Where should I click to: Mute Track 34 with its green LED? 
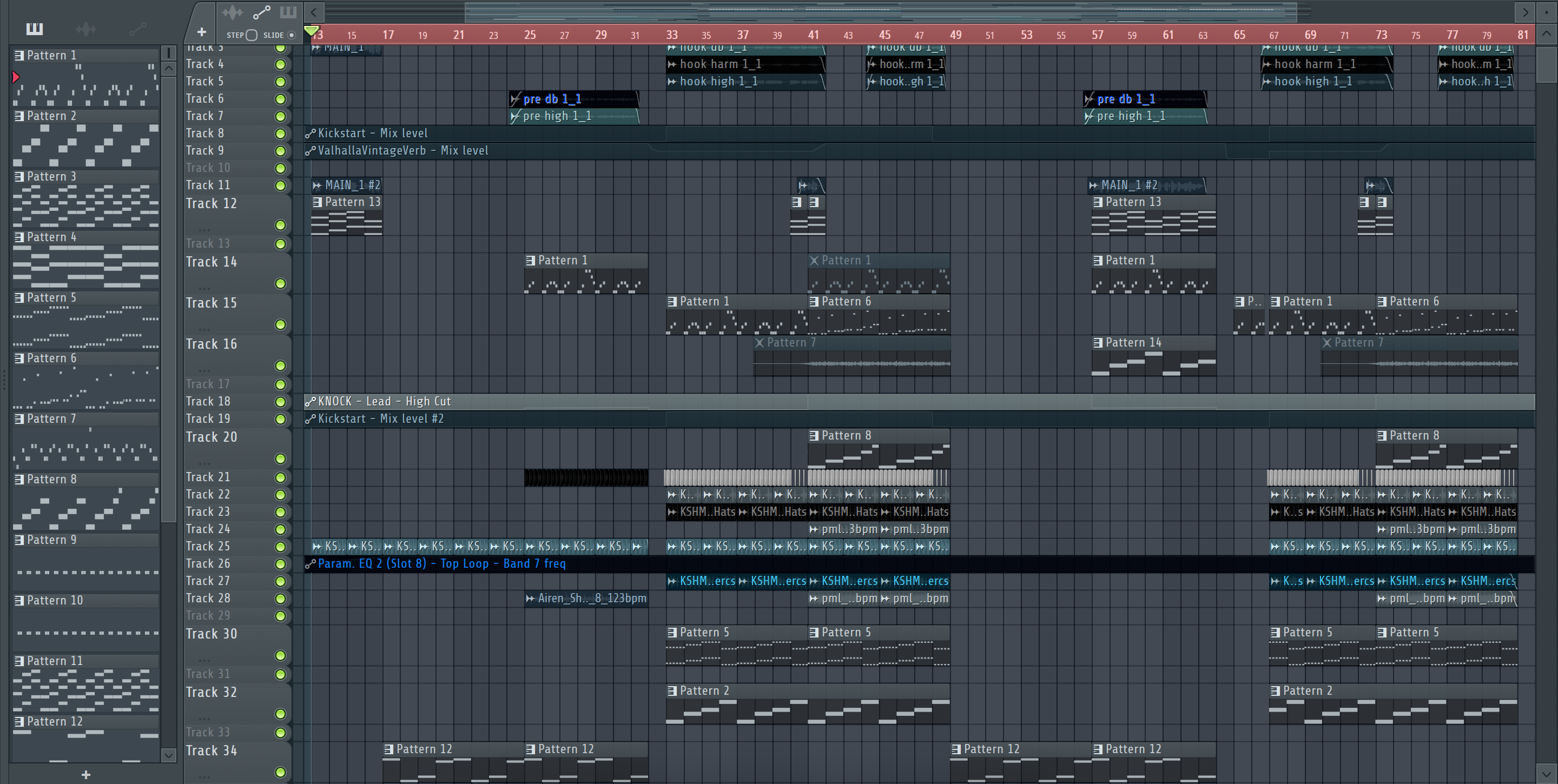(x=280, y=773)
